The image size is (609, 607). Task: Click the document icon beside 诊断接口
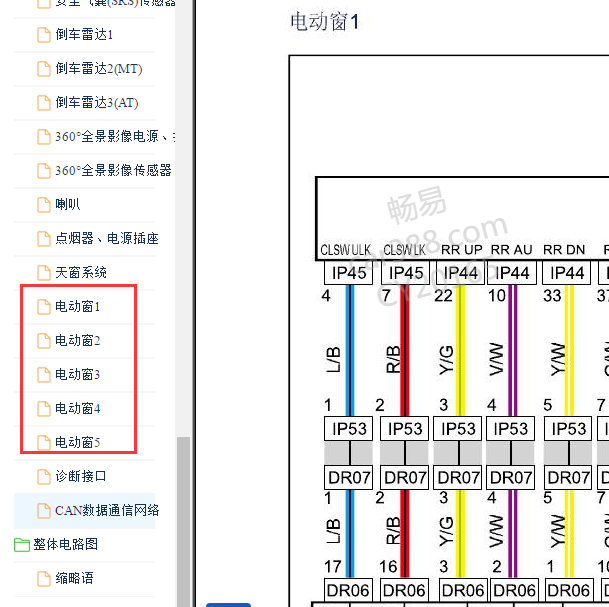(x=44, y=477)
